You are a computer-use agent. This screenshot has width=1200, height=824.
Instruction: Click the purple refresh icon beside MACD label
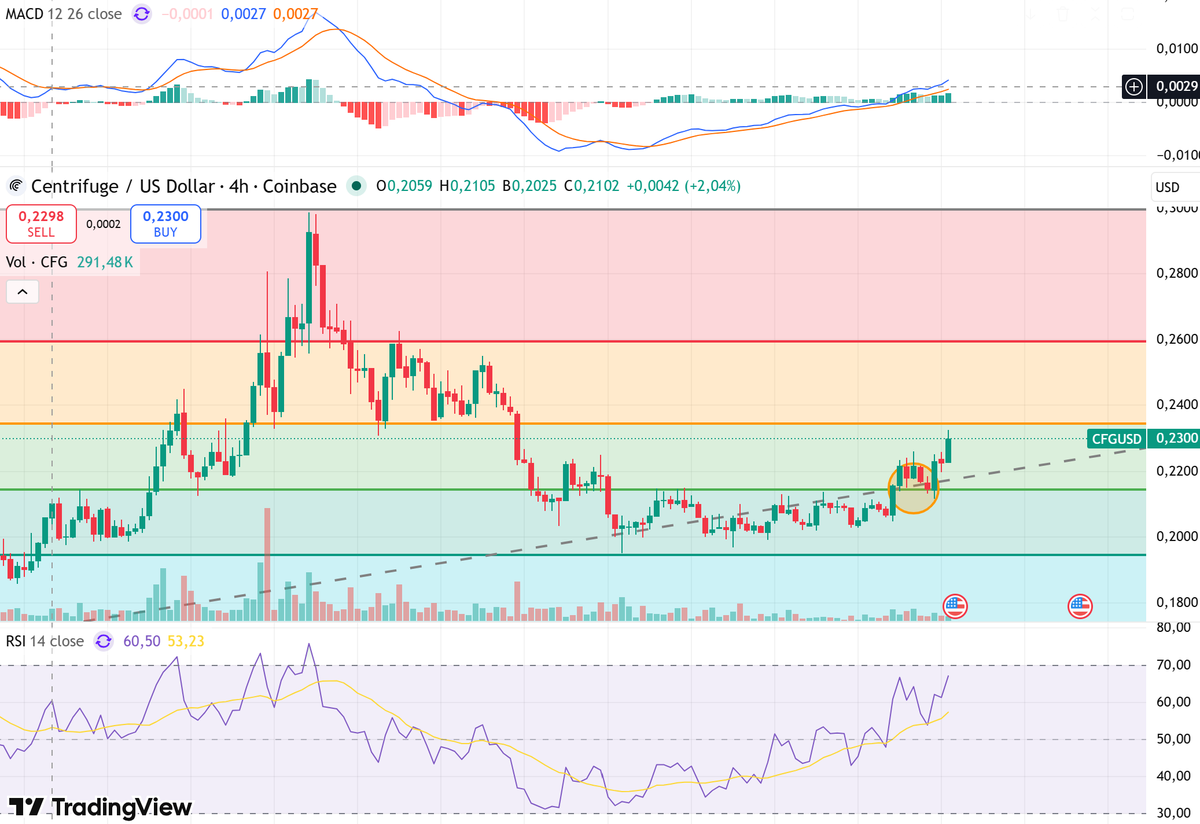click(143, 14)
